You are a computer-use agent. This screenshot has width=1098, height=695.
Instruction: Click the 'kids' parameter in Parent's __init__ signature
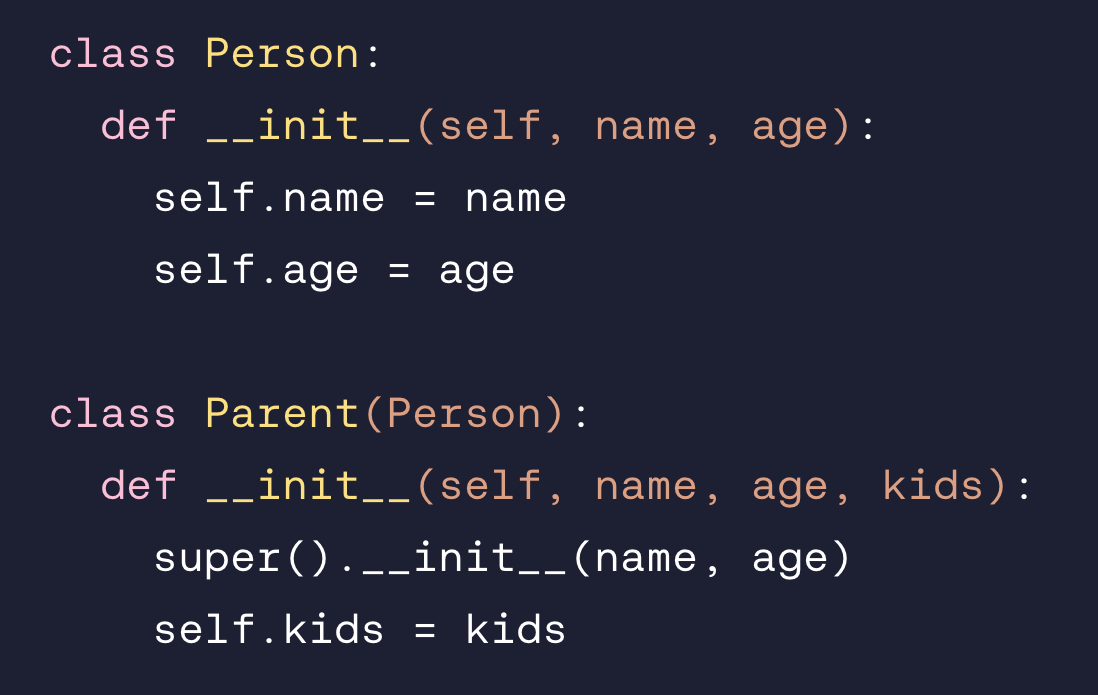(x=933, y=486)
